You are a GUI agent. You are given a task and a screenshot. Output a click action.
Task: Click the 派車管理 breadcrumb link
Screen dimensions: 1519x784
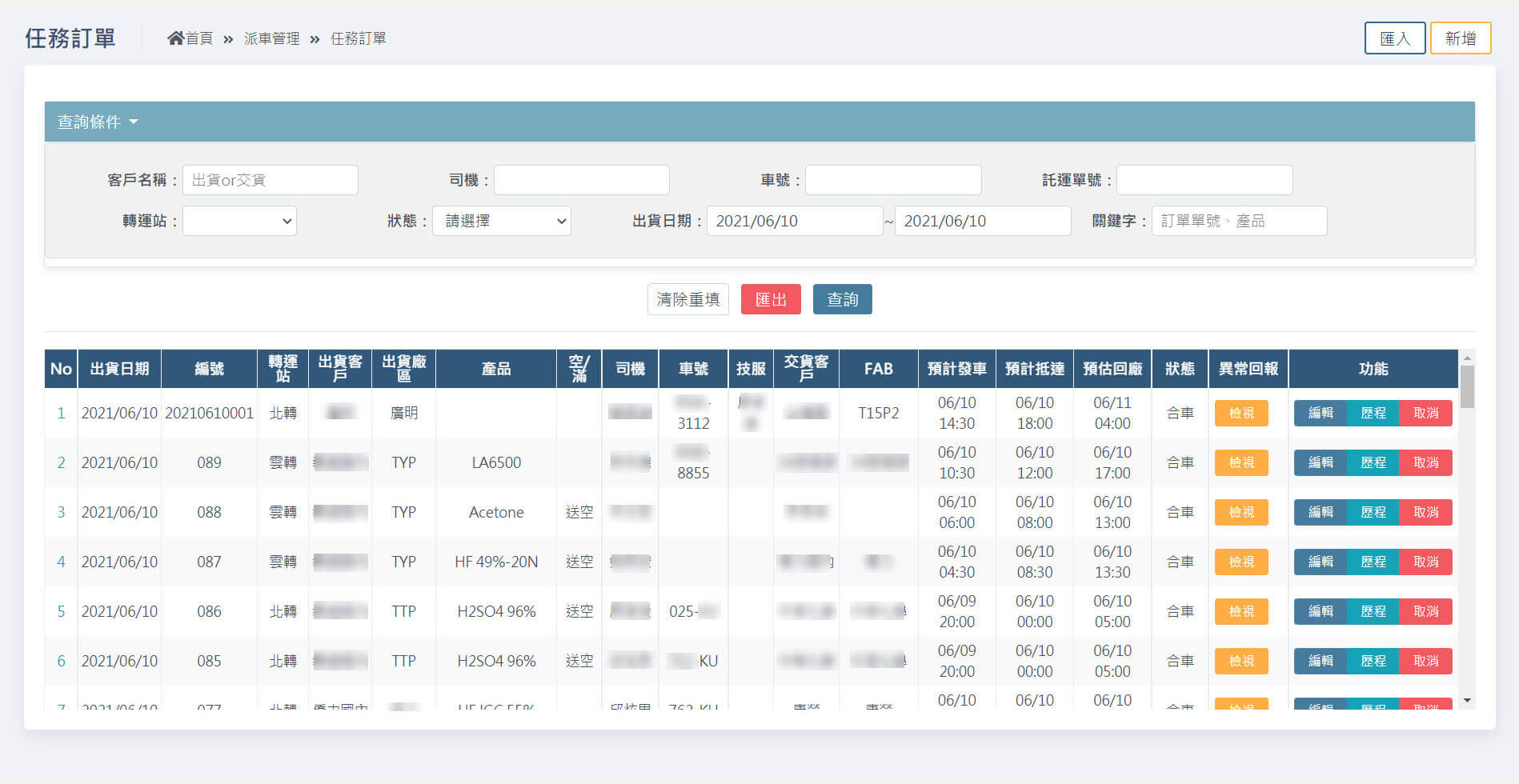coord(271,38)
